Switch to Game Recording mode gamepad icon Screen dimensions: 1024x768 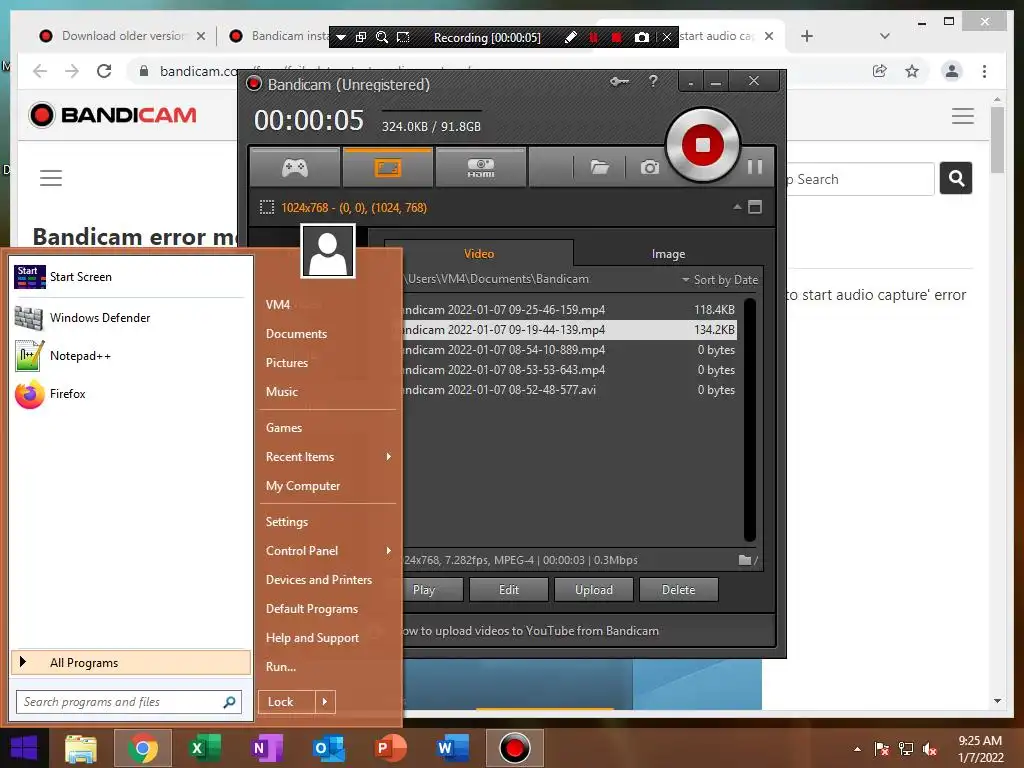pos(295,168)
